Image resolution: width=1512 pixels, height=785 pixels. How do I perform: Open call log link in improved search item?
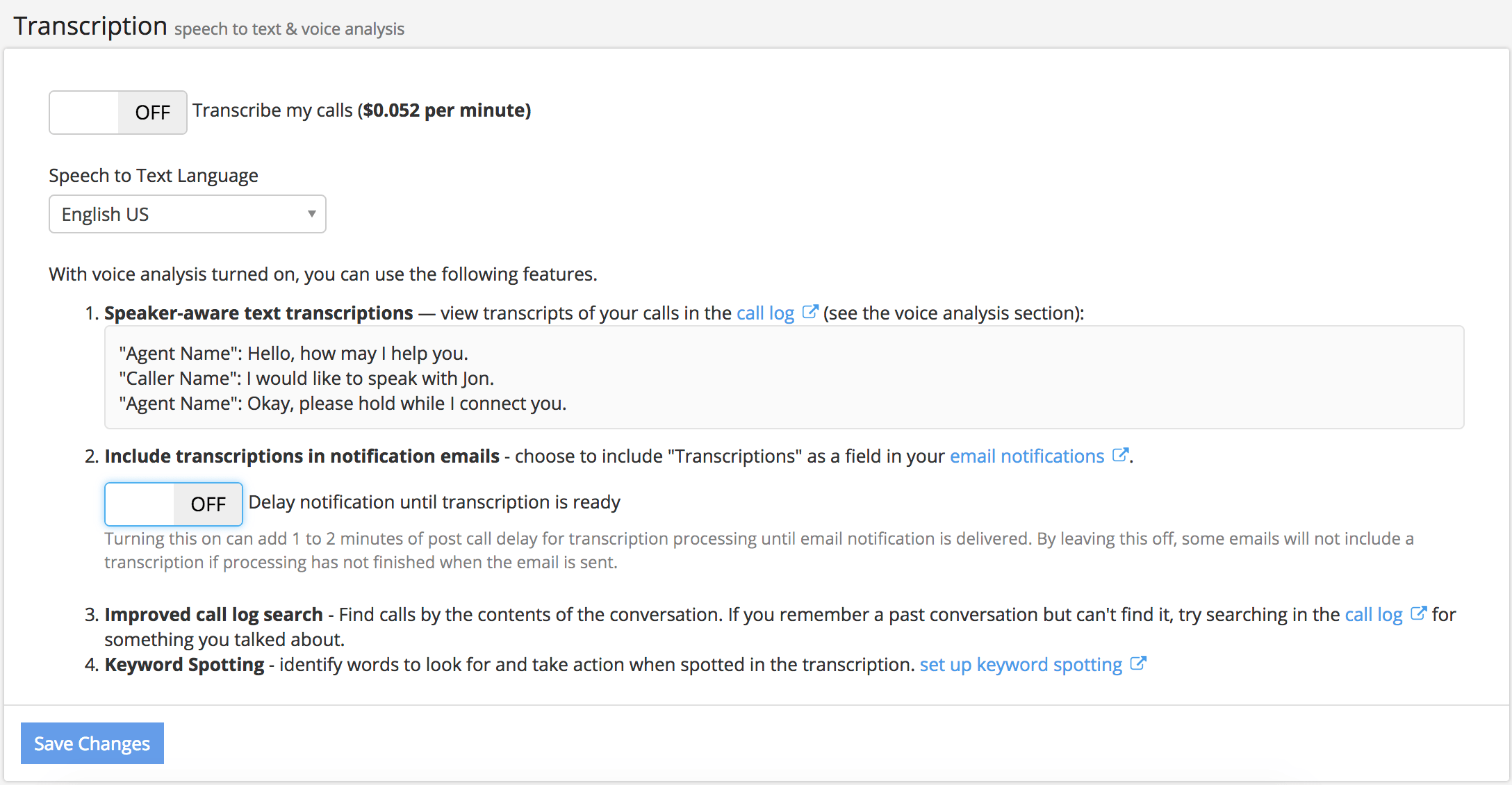click(1373, 615)
